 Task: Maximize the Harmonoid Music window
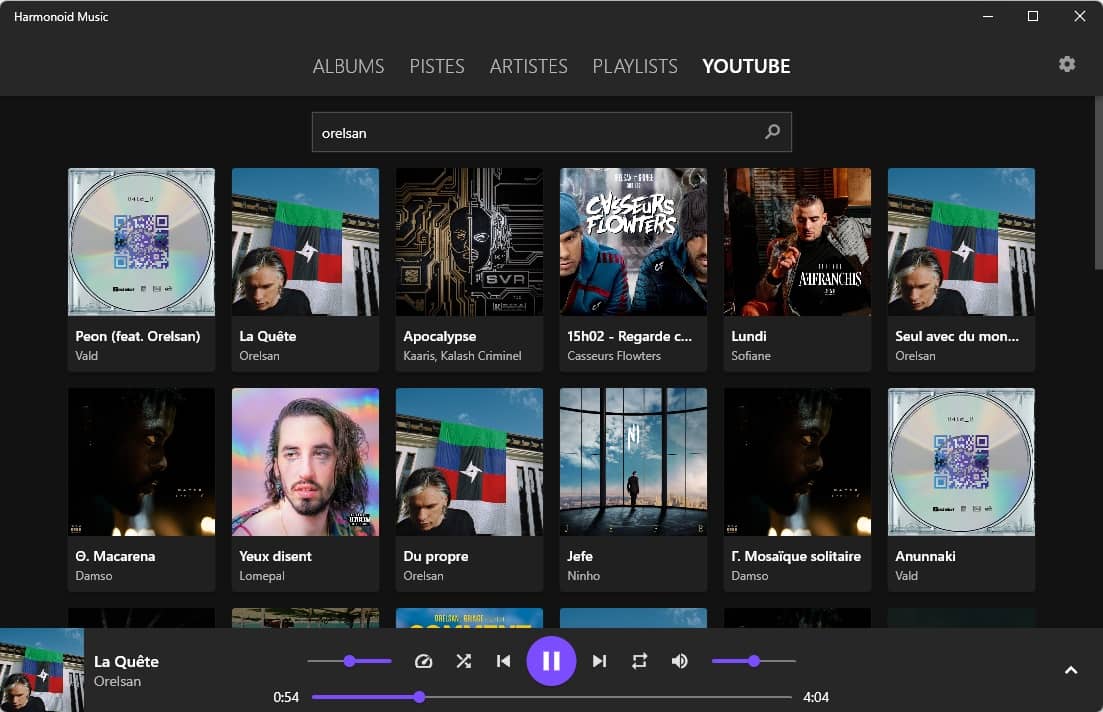click(1033, 16)
